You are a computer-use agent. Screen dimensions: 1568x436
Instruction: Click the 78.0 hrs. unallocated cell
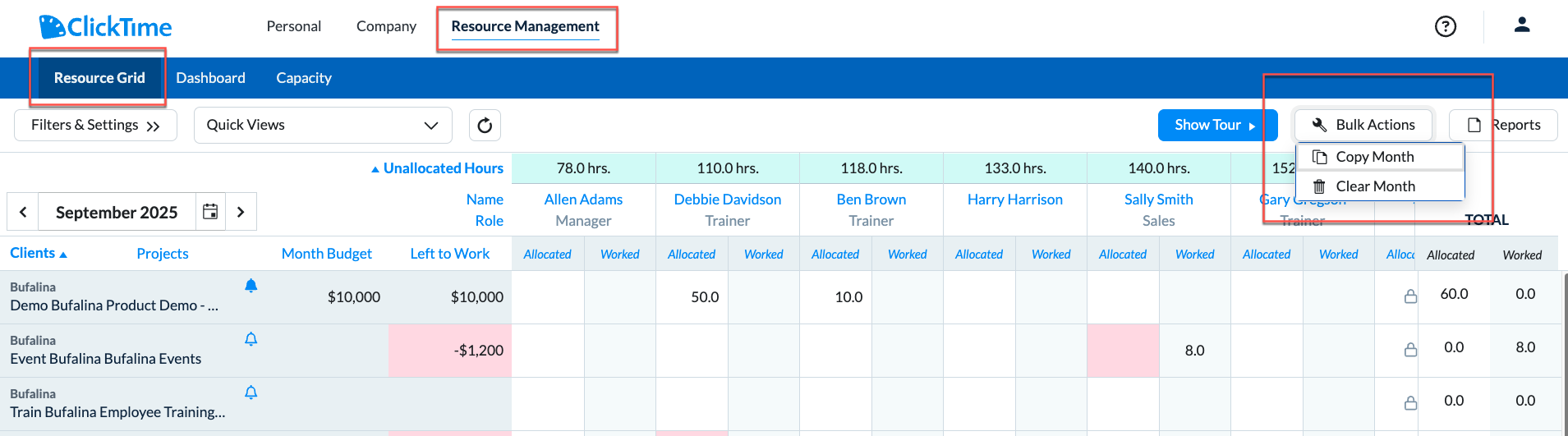pyautogui.click(x=583, y=168)
